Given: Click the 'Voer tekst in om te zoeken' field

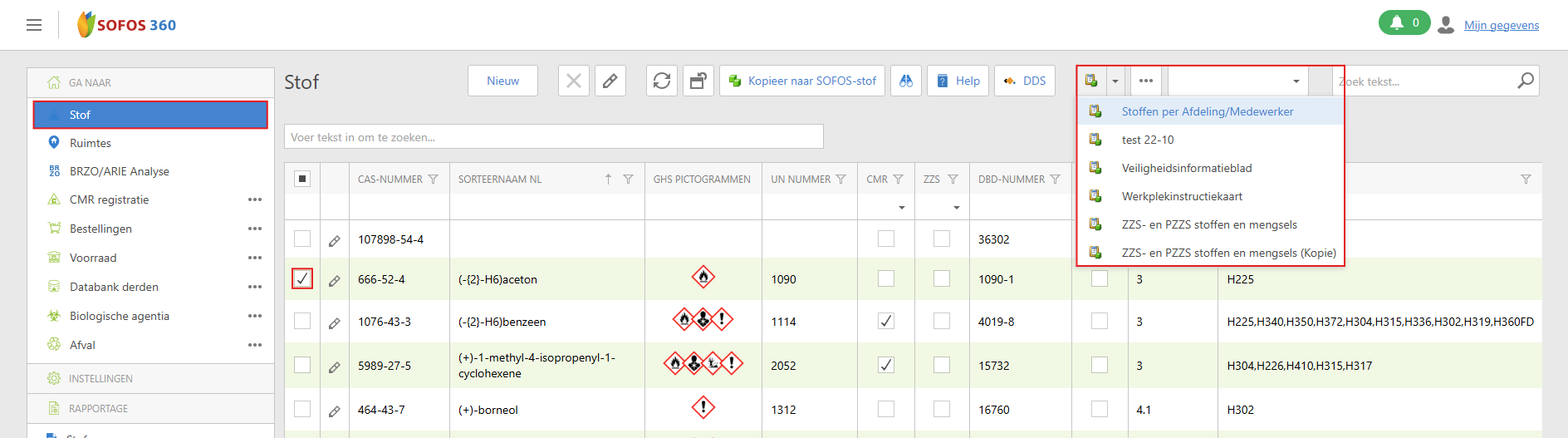Looking at the screenshot, I should pos(553,137).
